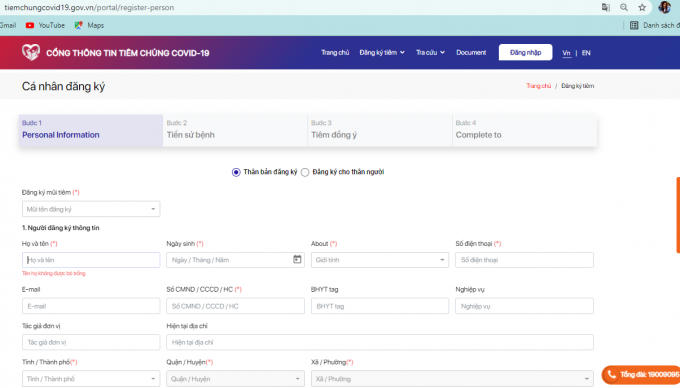Expand the Tra cứu nav menu

(430, 52)
